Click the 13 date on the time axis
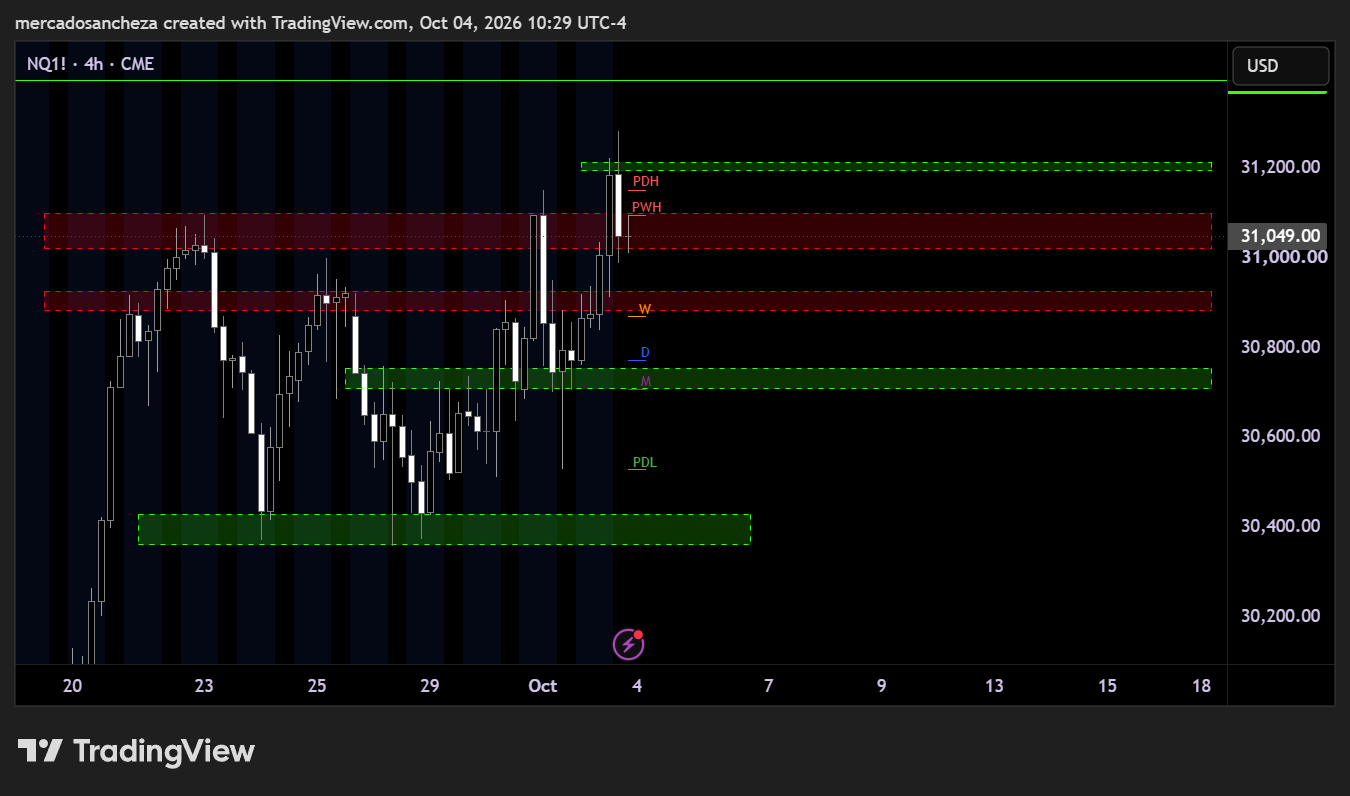1350x796 pixels. pyautogui.click(x=994, y=686)
